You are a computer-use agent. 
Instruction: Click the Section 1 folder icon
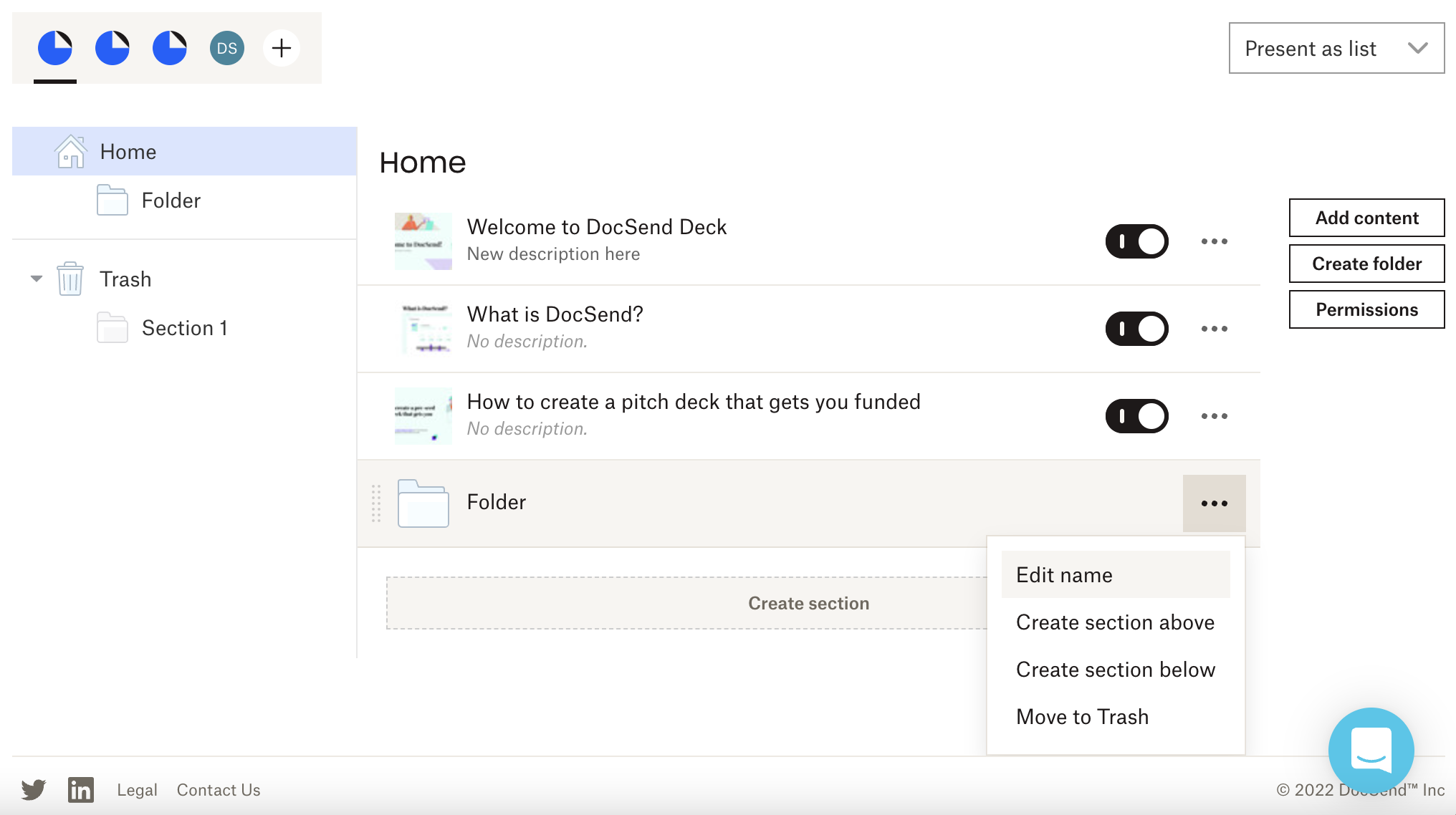click(x=112, y=327)
